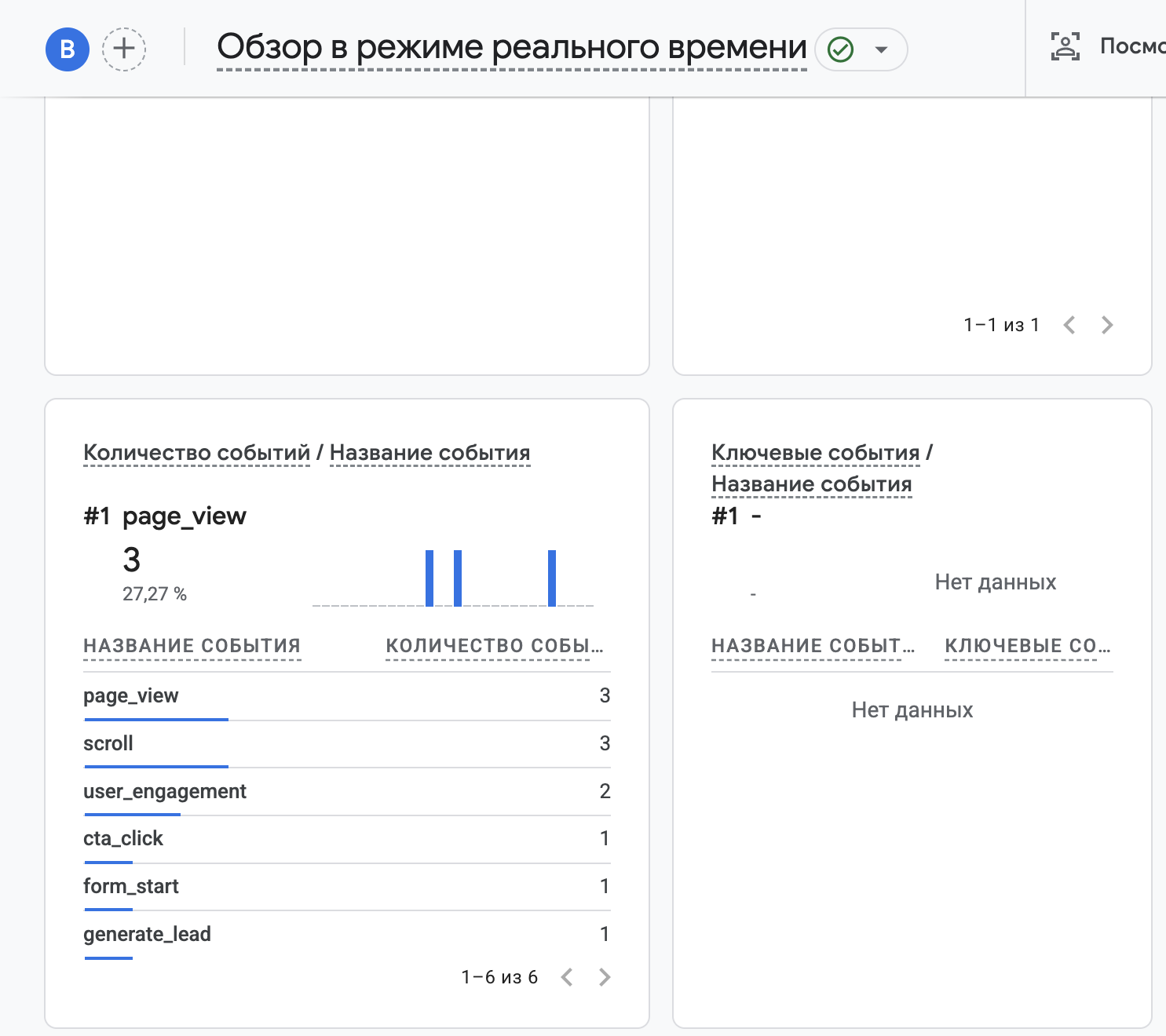1166x1036 pixels.
Task: Open the green checkmark status dropdown
Action: [861, 49]
